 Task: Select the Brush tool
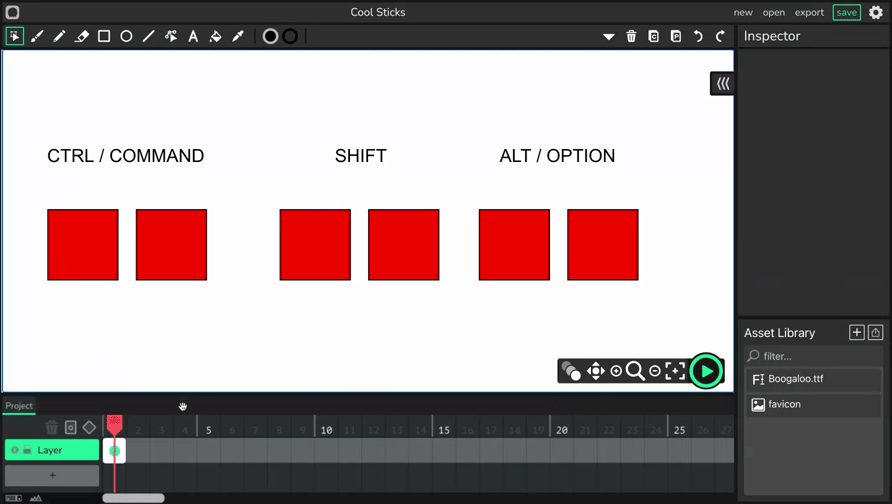37,36
